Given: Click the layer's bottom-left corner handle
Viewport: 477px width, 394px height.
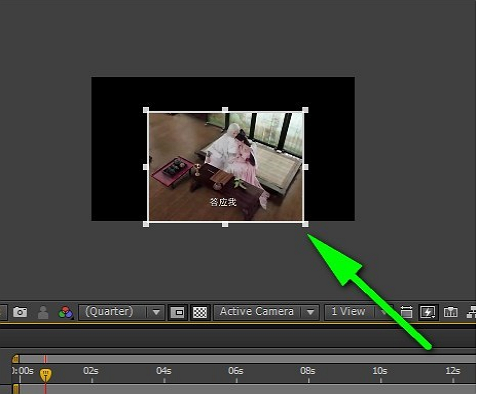Looking at the screenshot, I should tap(146, 224).
